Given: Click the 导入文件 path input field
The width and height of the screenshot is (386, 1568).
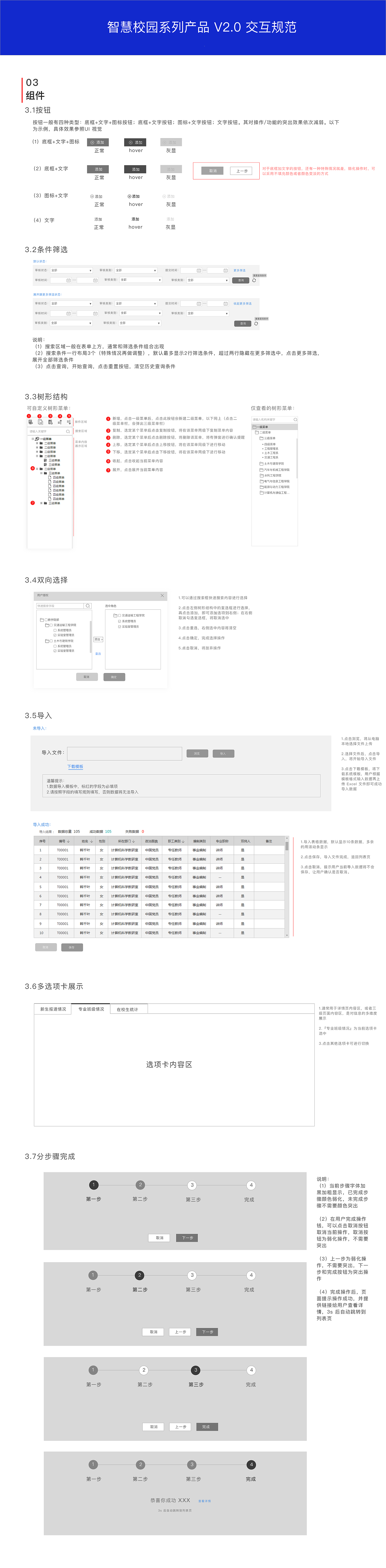Looking at the screenshot, I should (124, 754).
